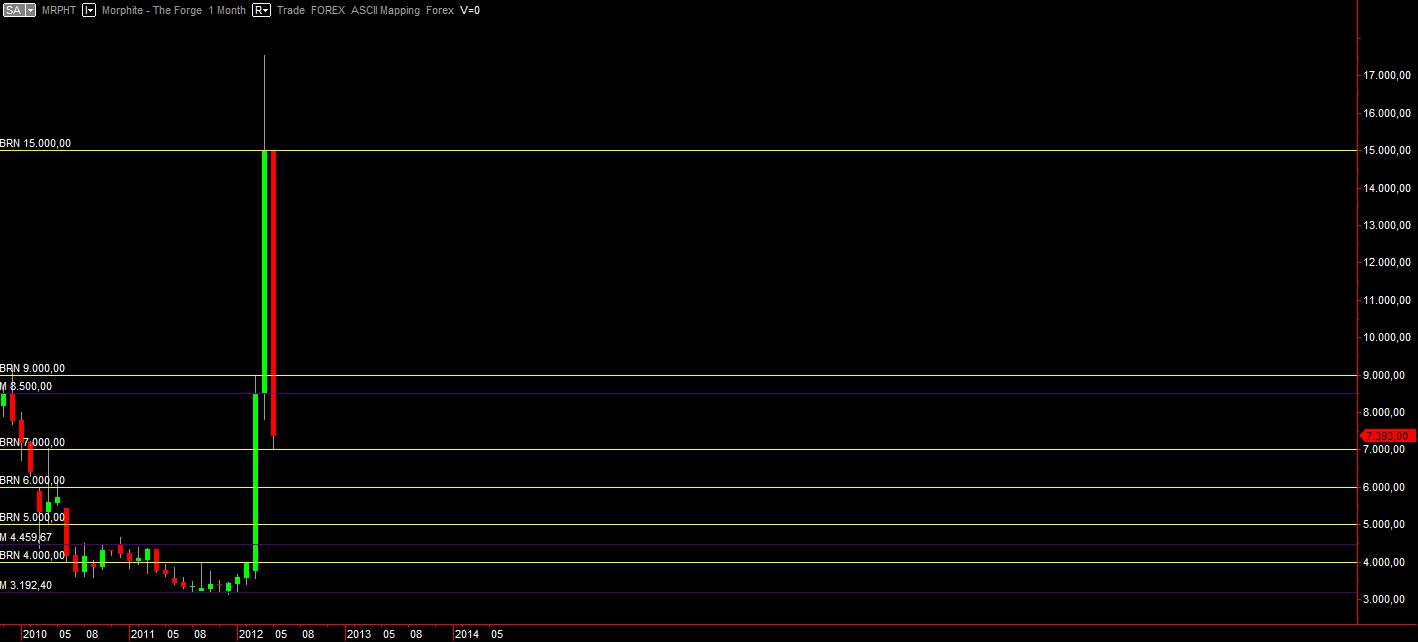Click the 2013 marker on time axis
Screen dimensions: 1418x642
(358, 634)
